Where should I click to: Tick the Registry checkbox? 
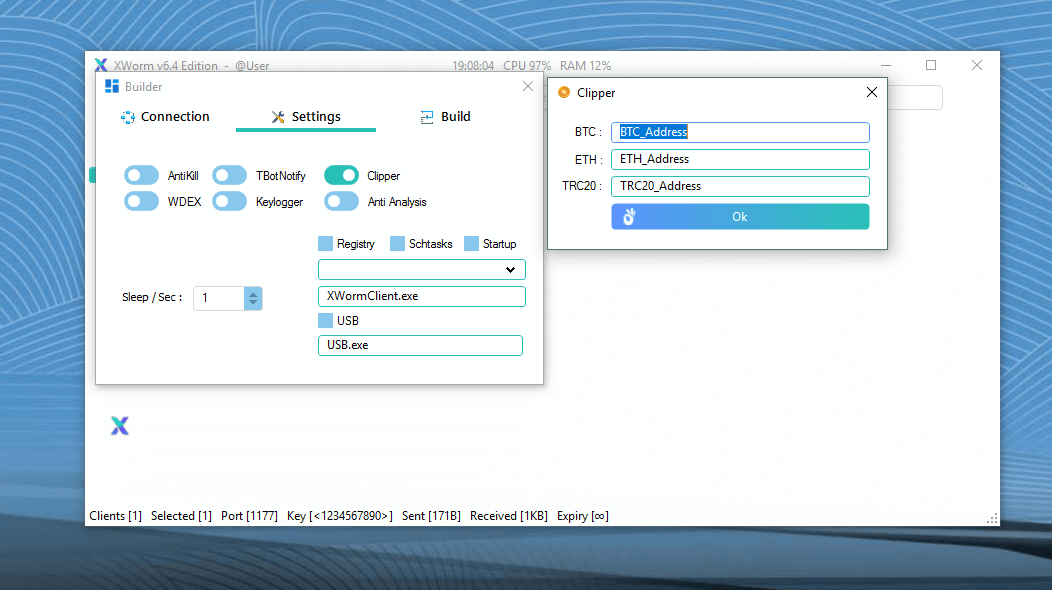[x=325, y=244]
